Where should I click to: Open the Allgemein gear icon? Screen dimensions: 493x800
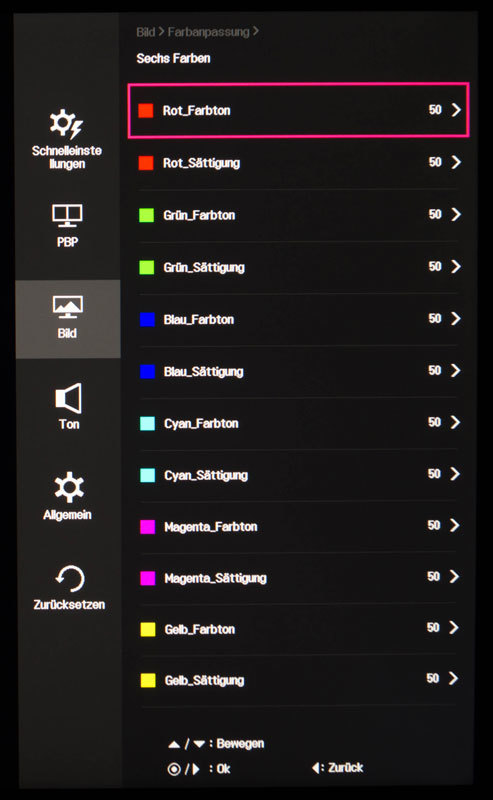[69, 487]
